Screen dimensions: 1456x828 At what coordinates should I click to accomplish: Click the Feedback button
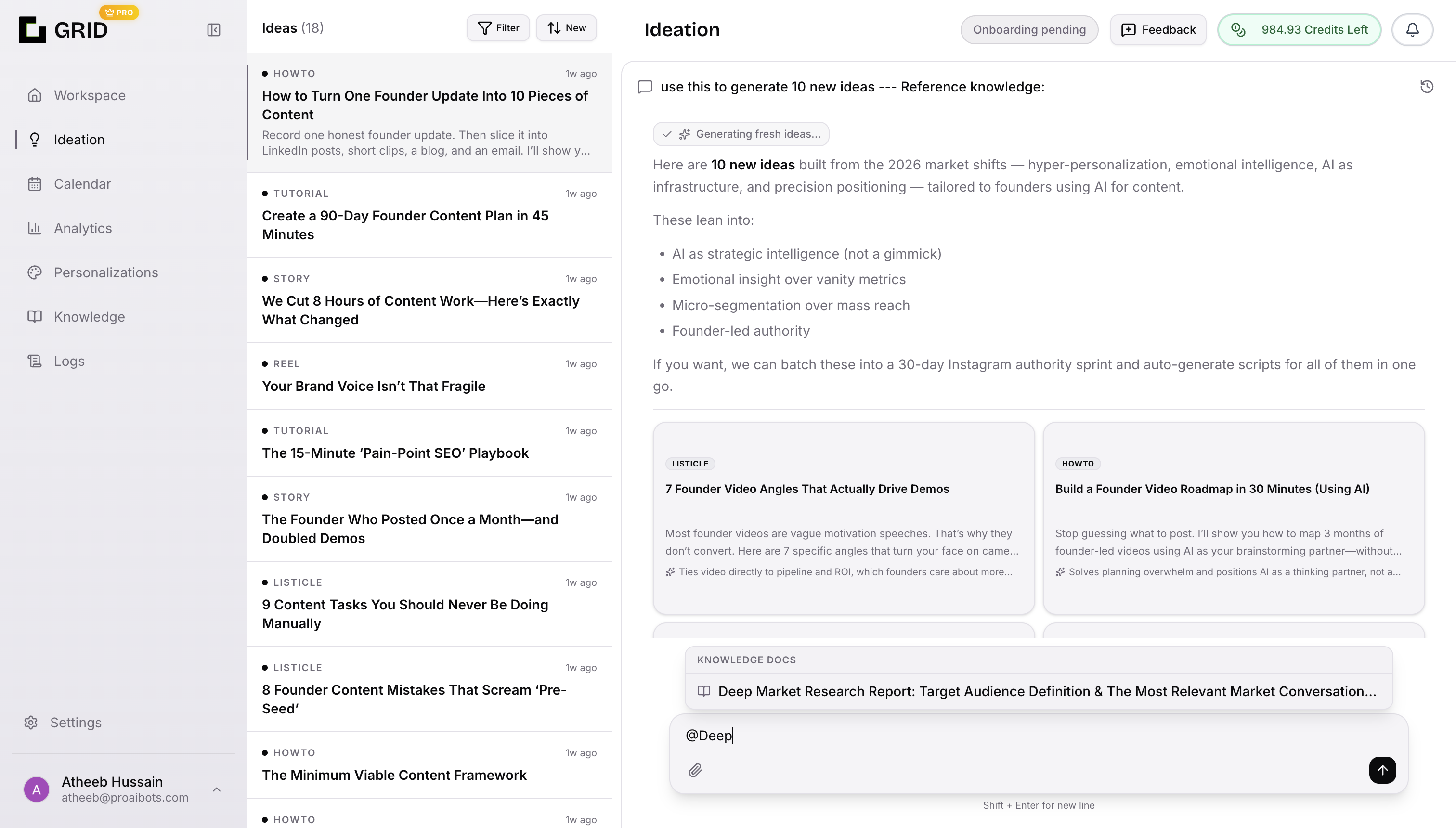pos(1157,29)
